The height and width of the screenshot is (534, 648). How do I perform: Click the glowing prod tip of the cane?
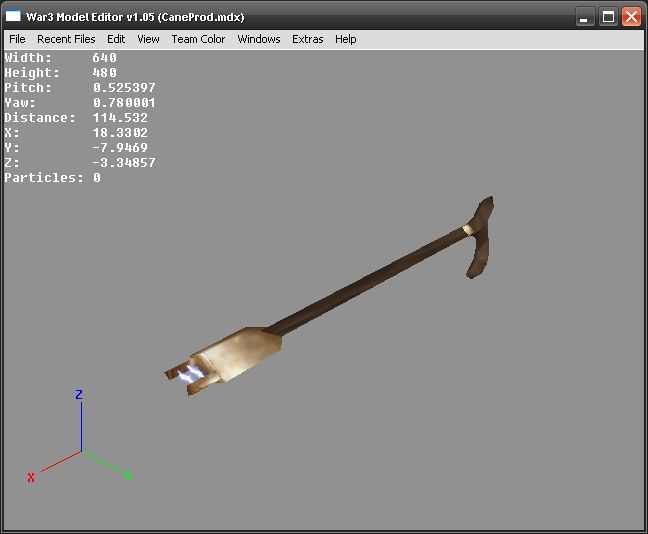pyautogui.click(x=191, y=375)
